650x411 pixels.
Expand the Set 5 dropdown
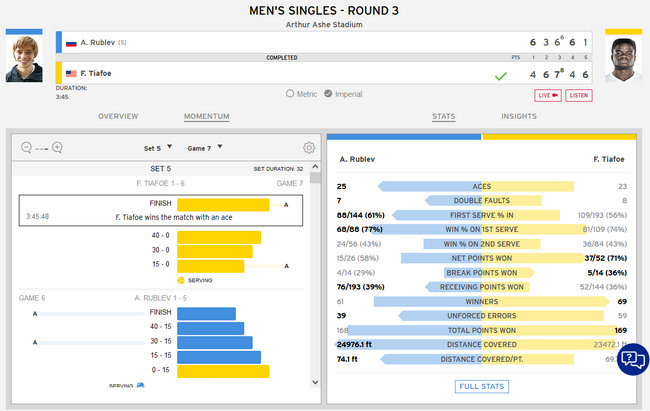coord(159,148)
